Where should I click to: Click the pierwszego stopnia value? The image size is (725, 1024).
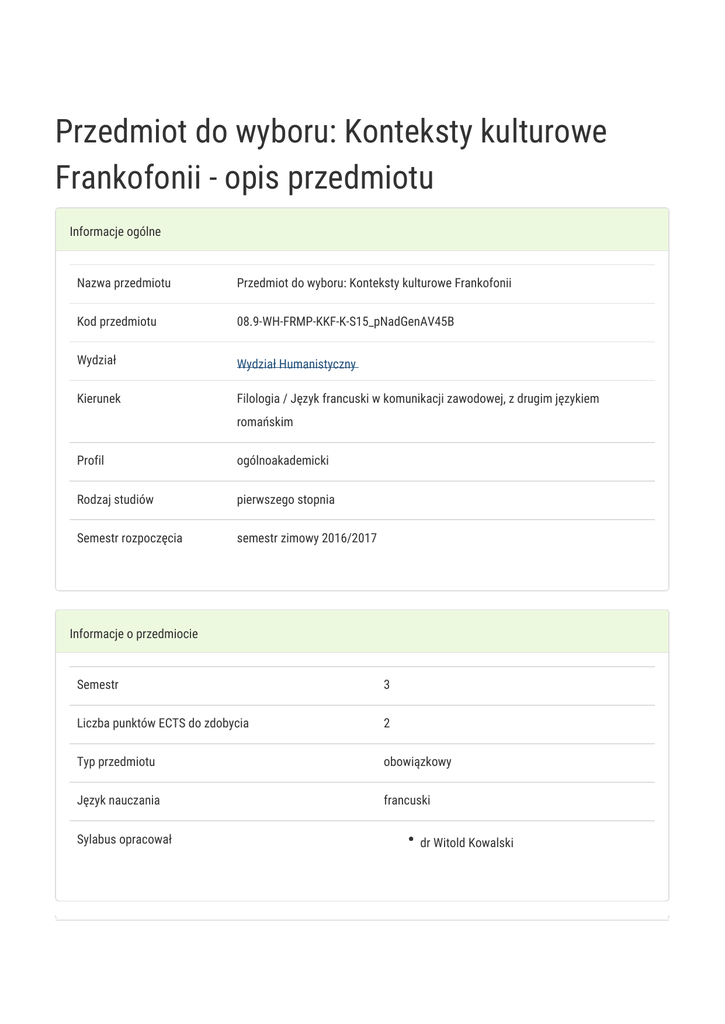click(x=286, y=500)
